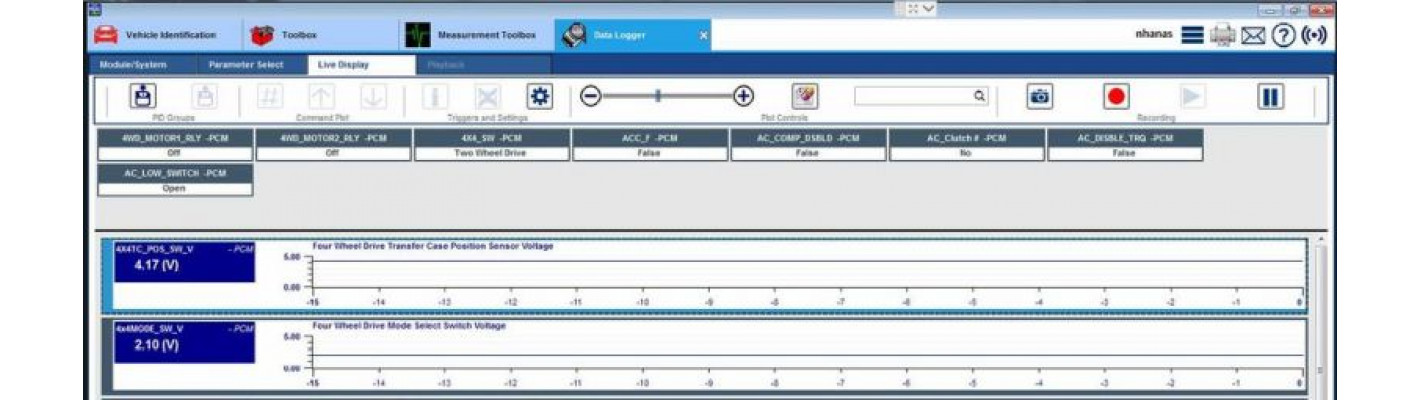This screenshot has width=1420, height=400.
Task: Click the plot color palette icon
Action: tap(805, 96)
